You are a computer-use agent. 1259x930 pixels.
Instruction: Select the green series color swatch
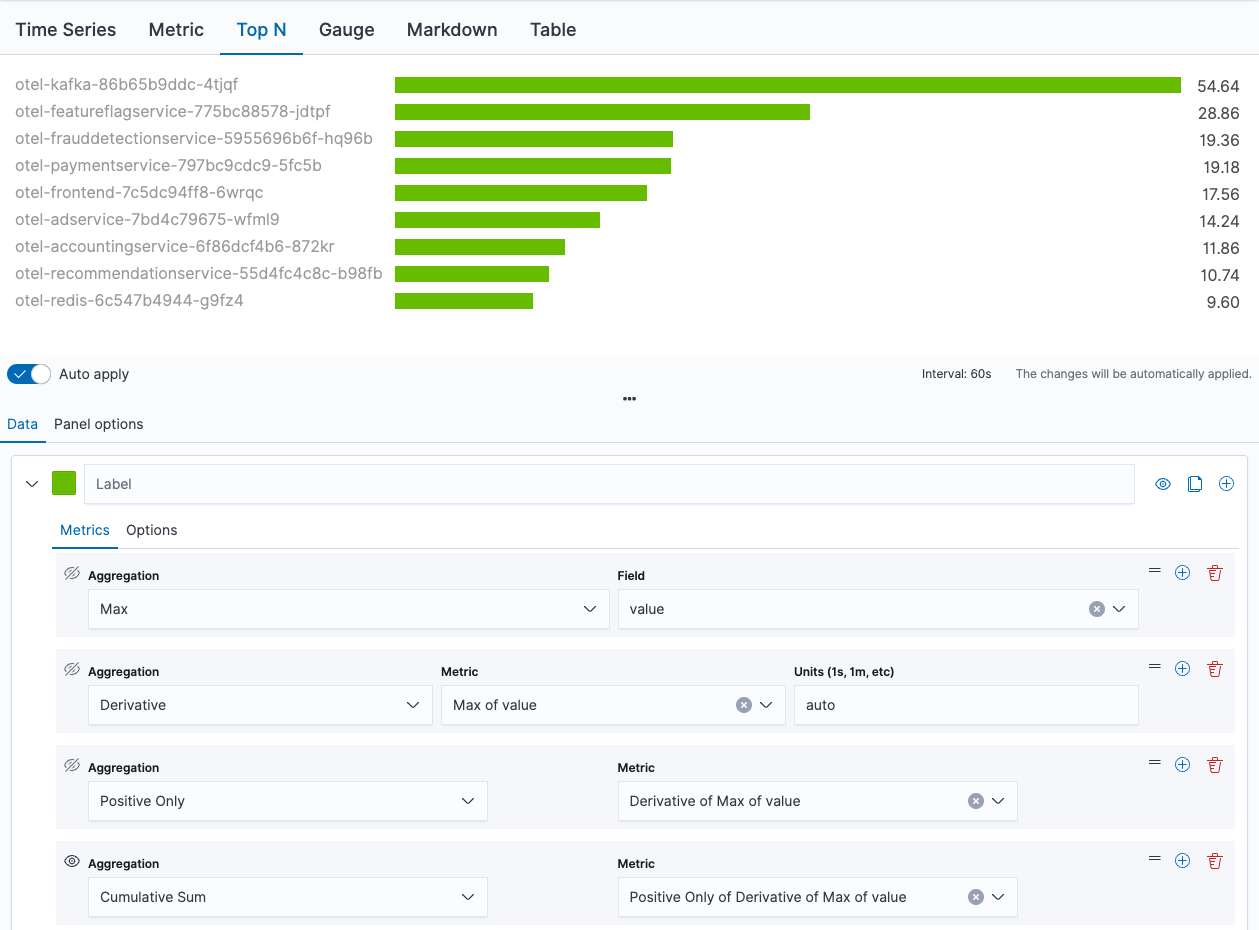pos(63,483)
